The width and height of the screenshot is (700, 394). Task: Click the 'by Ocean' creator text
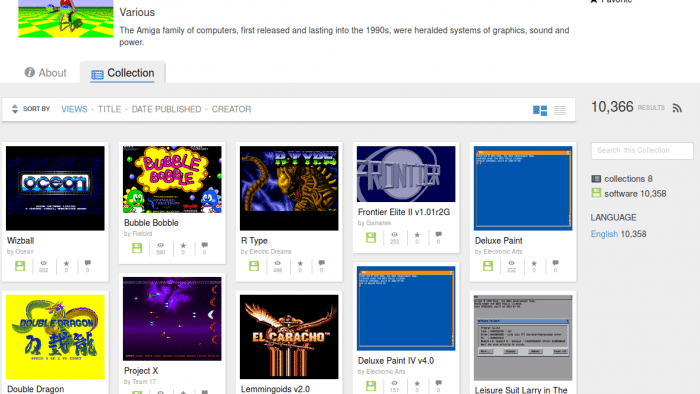(20, 252)
